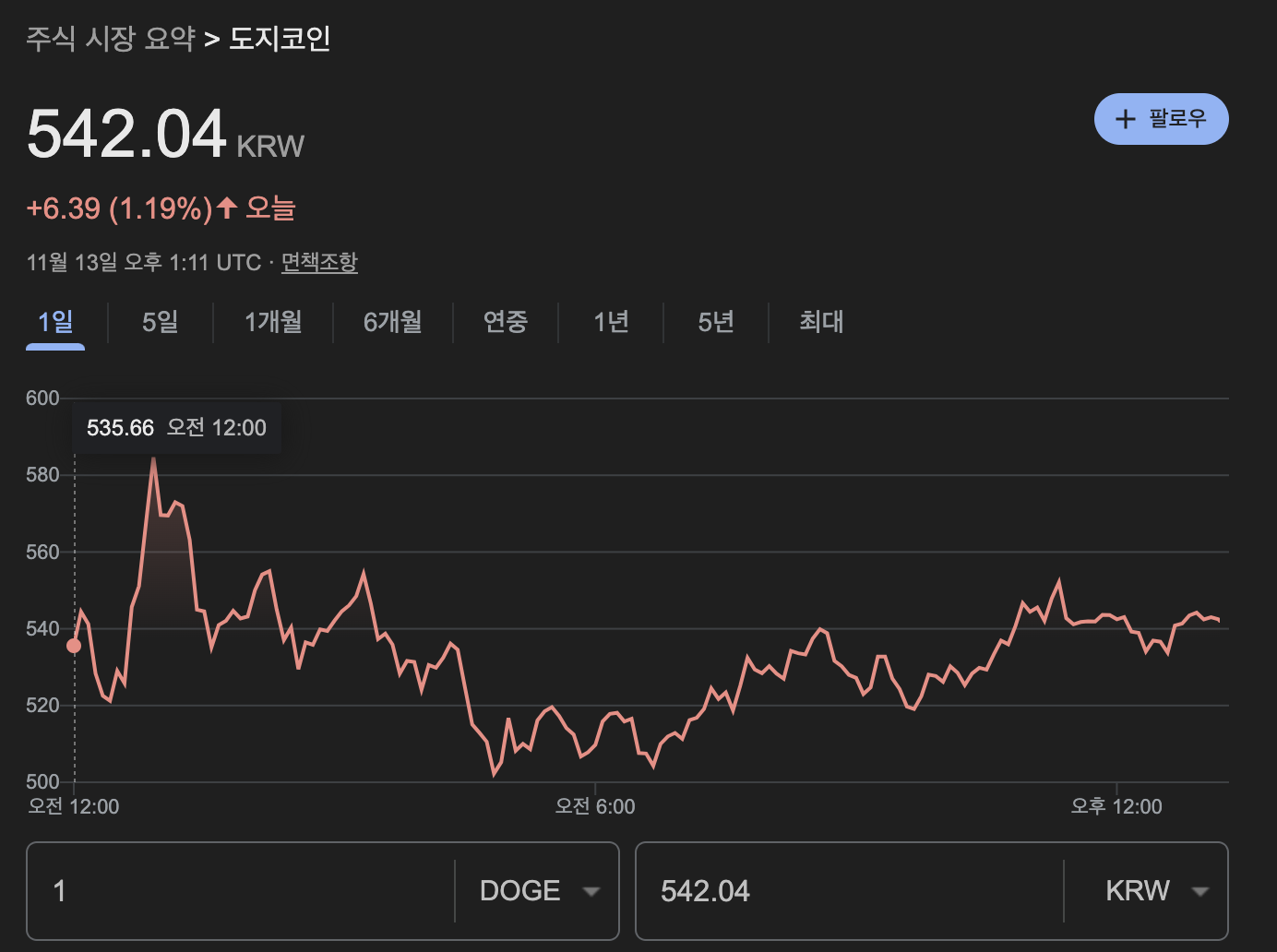1277x952 pixels.
Task: Click the 600 y-axis label
Action: [x=42, y=399]
